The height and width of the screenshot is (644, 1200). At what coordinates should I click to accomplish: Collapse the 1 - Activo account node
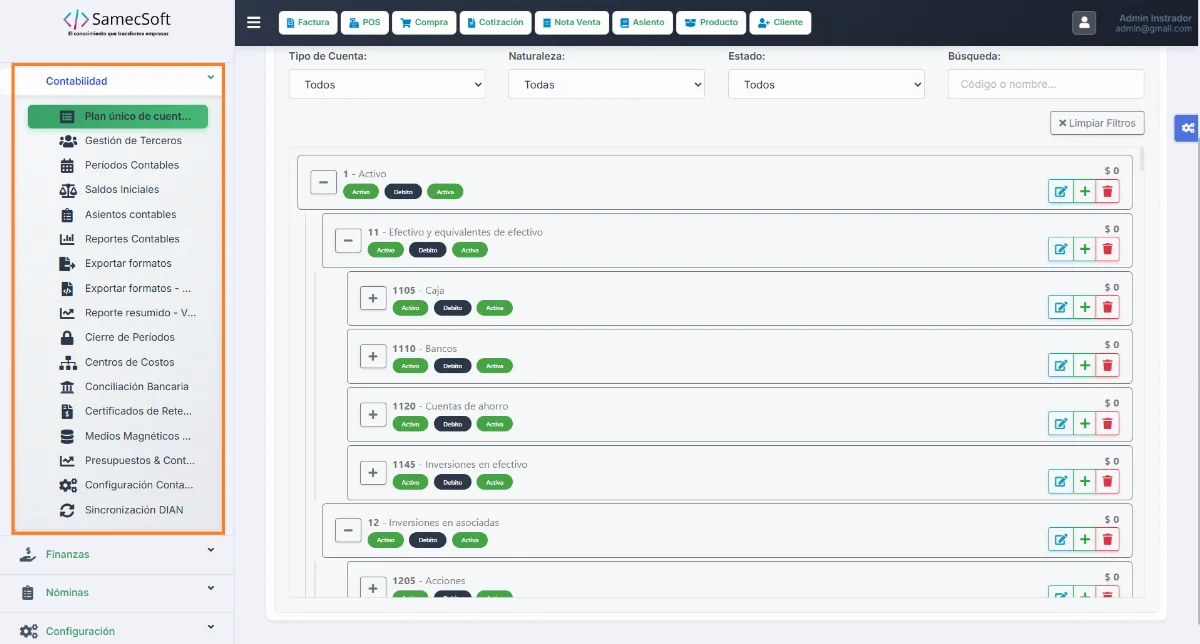pyautogui.click(x=323, y=182)
